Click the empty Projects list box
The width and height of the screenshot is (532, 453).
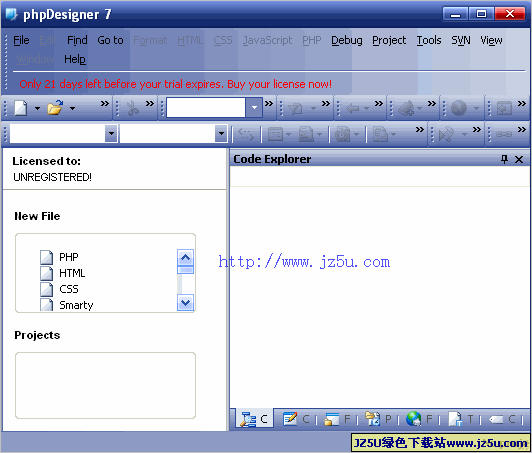[105, 385]
